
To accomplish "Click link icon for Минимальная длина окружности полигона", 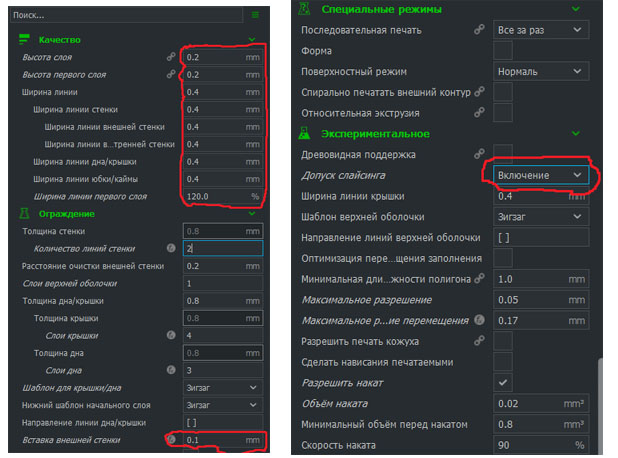I will coord(479,279).
